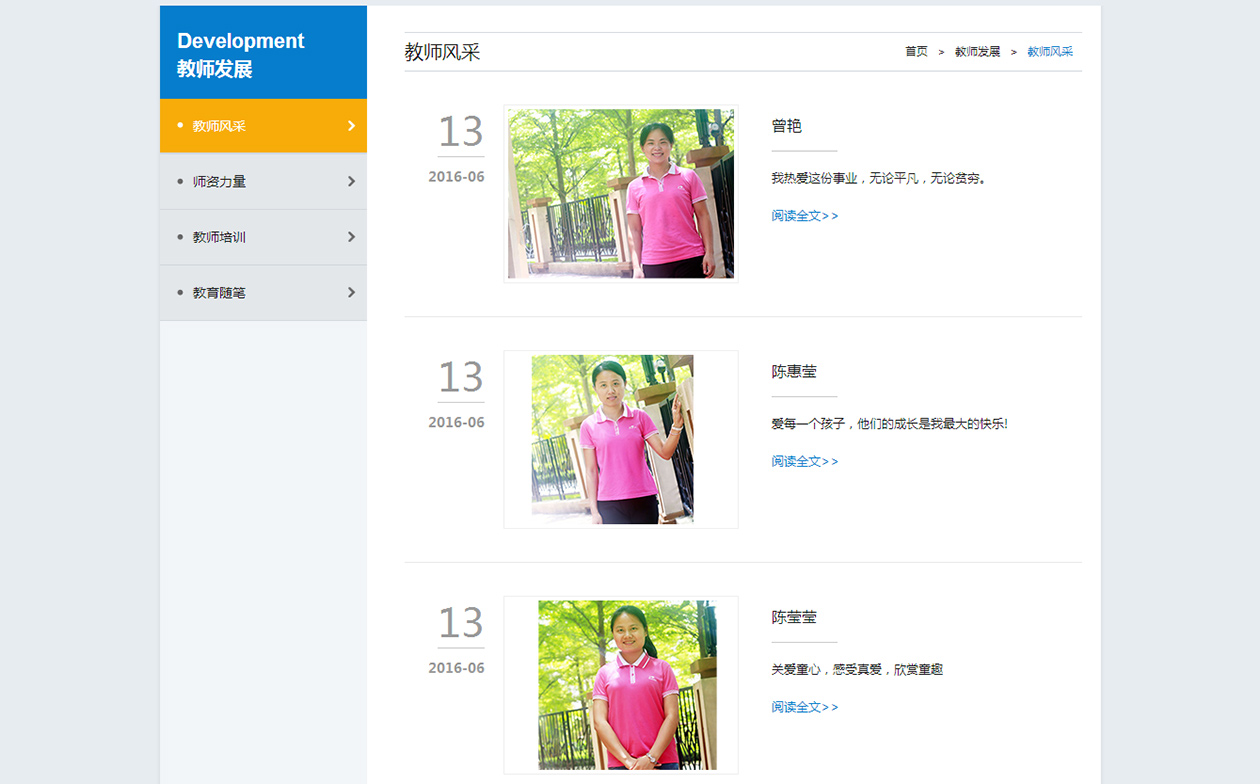The height and width of the screenshot is (784, 1260).
Task: Click 教师发展 in the breadcrumb
Action: click(x=977, y=52)
